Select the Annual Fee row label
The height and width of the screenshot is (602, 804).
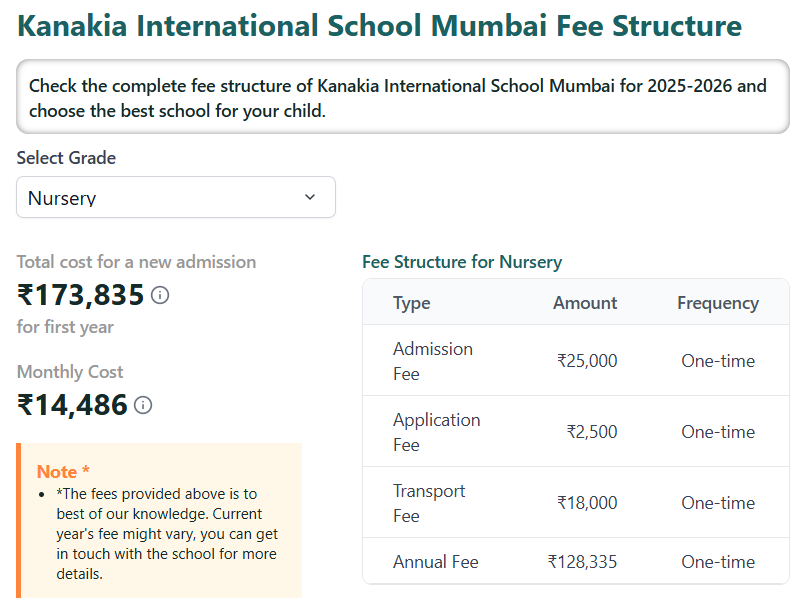pos(435,562)
